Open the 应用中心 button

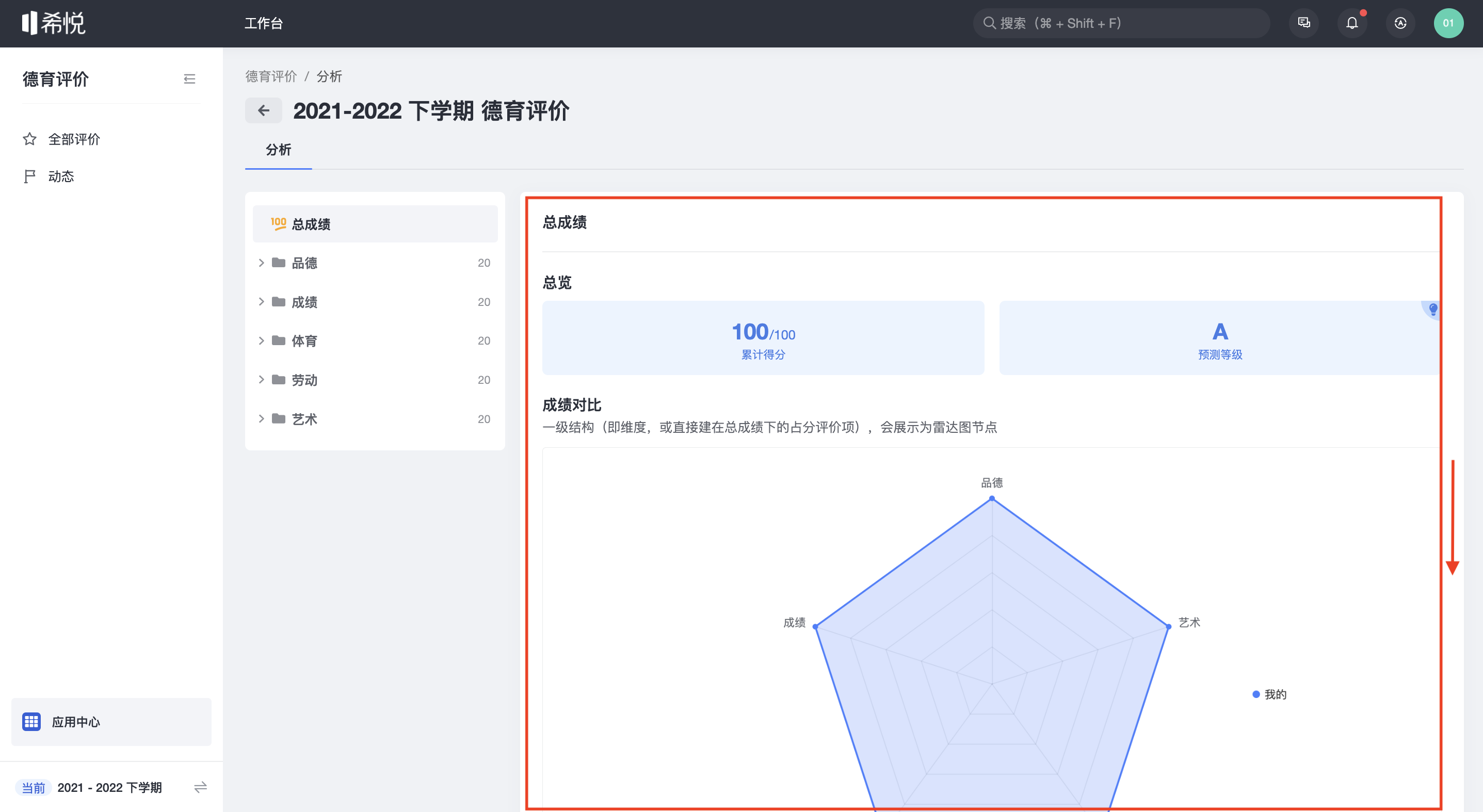click(x=111, y=722)
